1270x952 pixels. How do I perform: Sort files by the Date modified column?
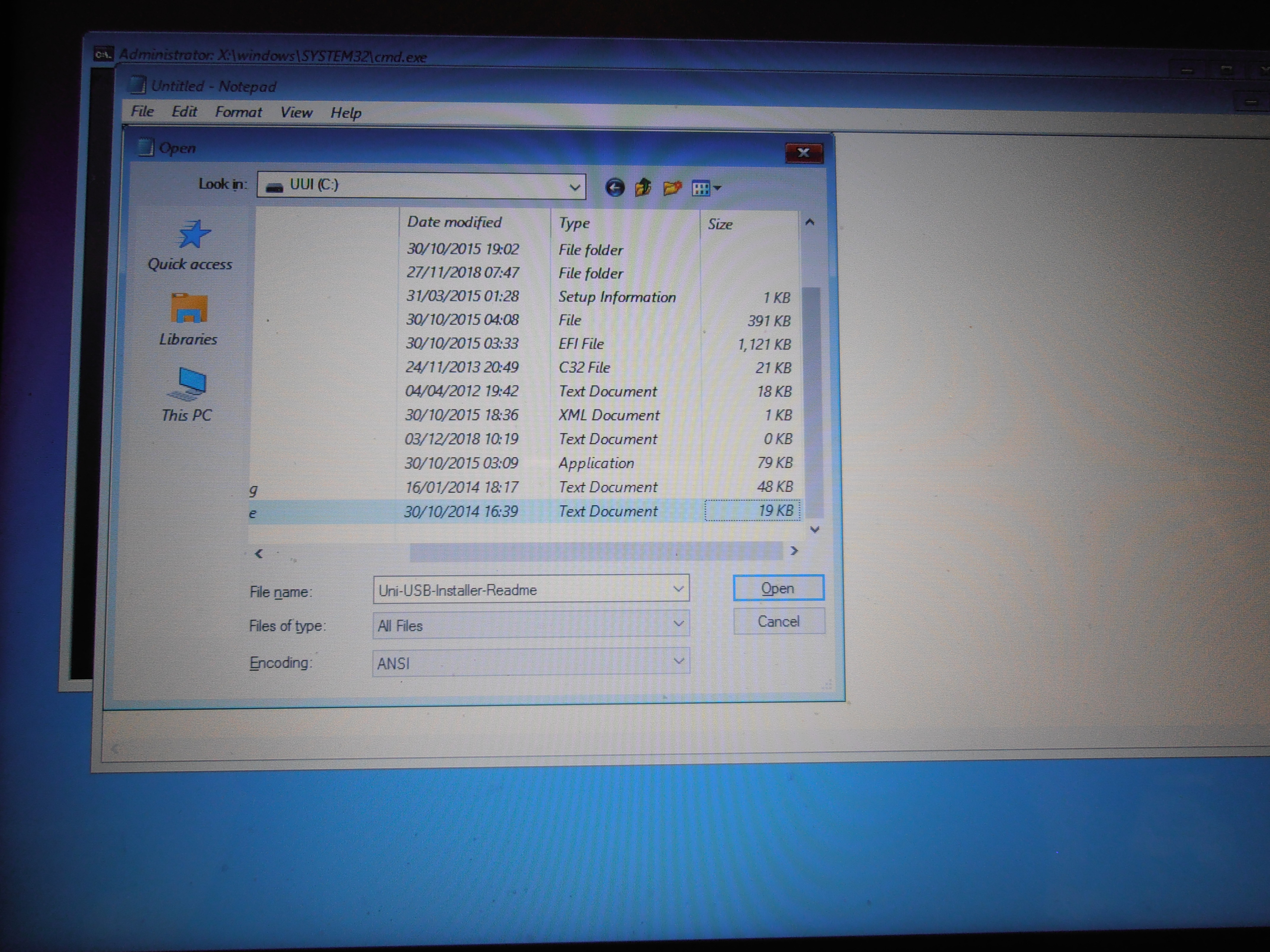click(455, 222)
